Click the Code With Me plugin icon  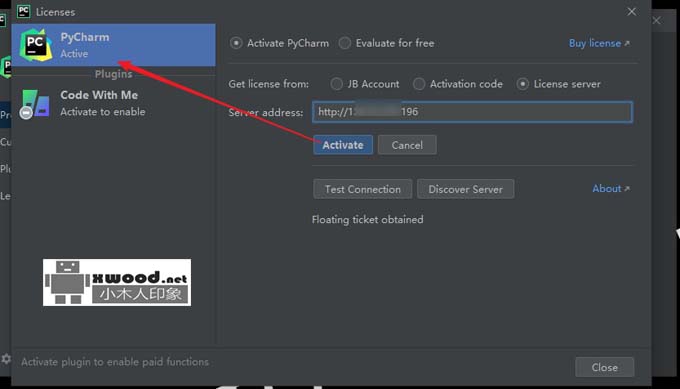(x=34, y=104)
